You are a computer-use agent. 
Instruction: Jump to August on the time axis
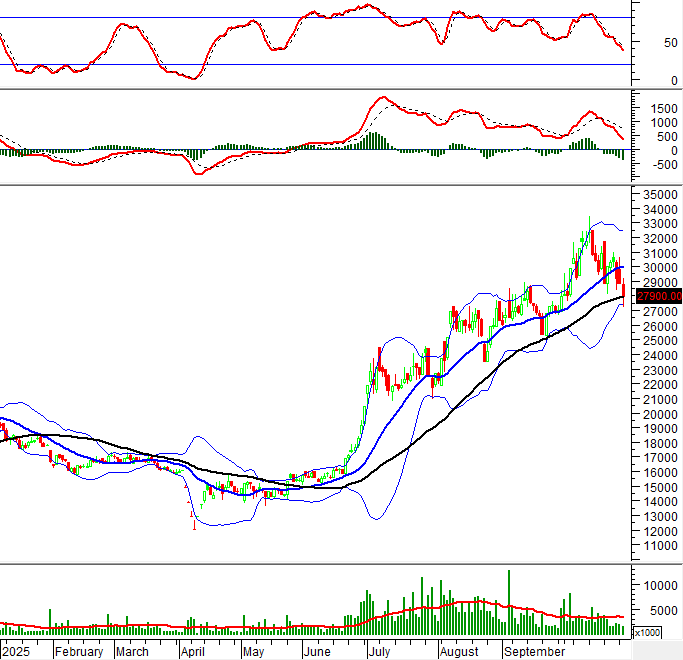pyautogui.click(x=459, y=651)
